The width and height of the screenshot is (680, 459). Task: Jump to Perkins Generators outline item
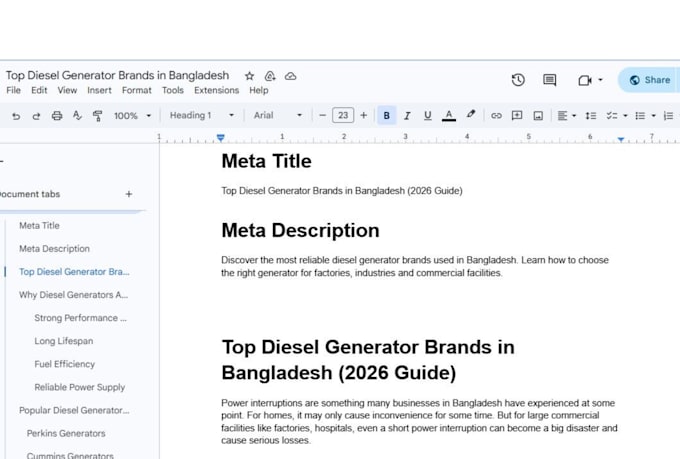pos(66,433)
